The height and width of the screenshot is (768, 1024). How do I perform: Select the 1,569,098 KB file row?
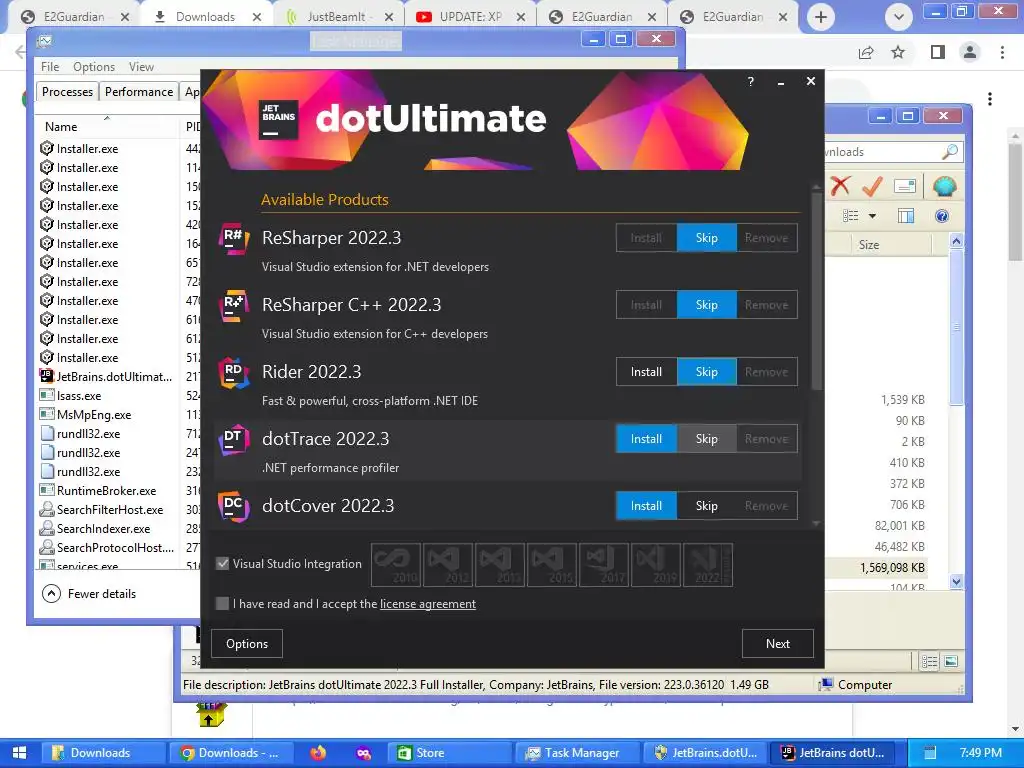pyautogui.click(x=876, y=568)
